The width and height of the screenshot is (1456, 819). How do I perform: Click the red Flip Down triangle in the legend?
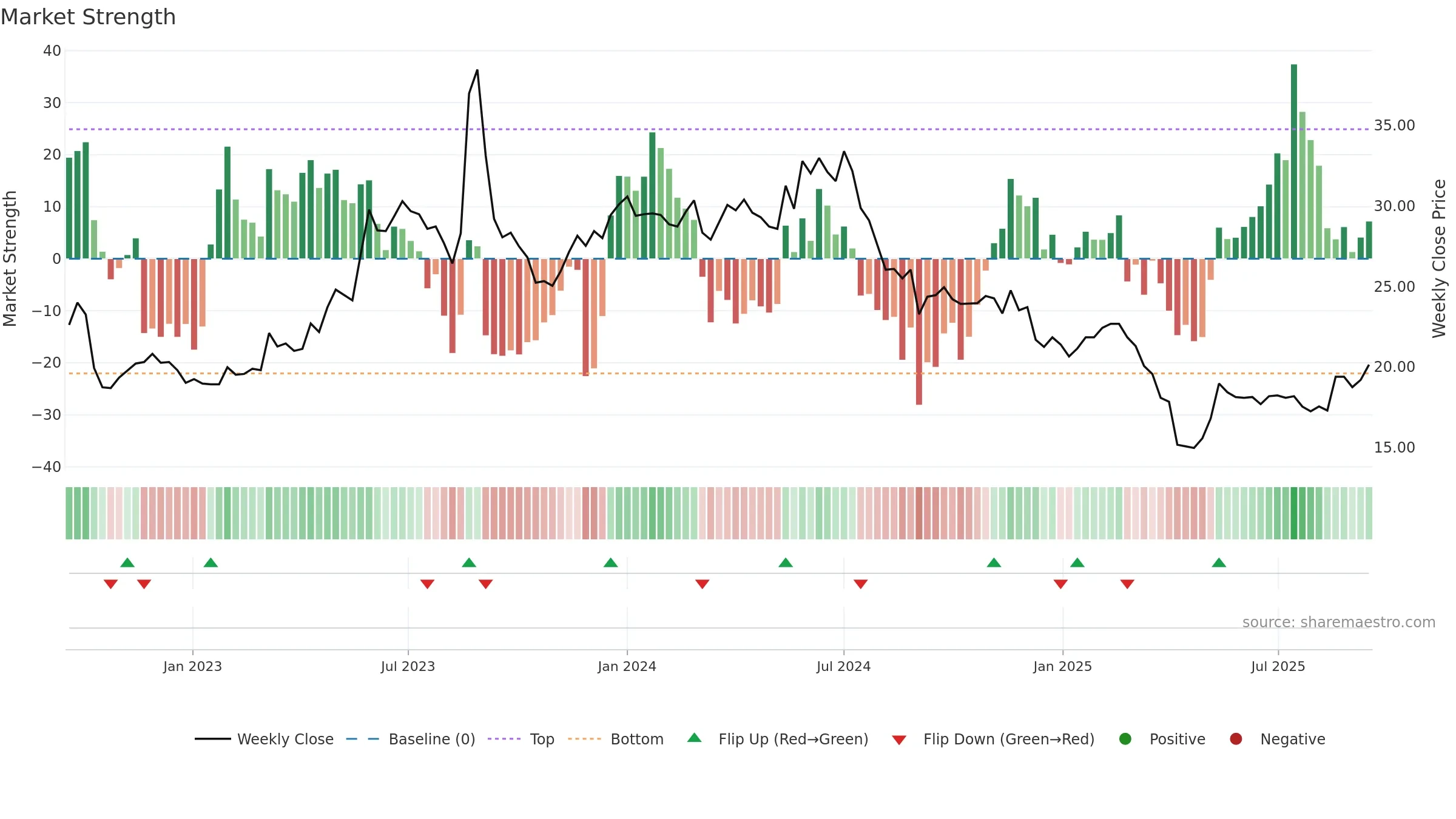click(899, 740)
